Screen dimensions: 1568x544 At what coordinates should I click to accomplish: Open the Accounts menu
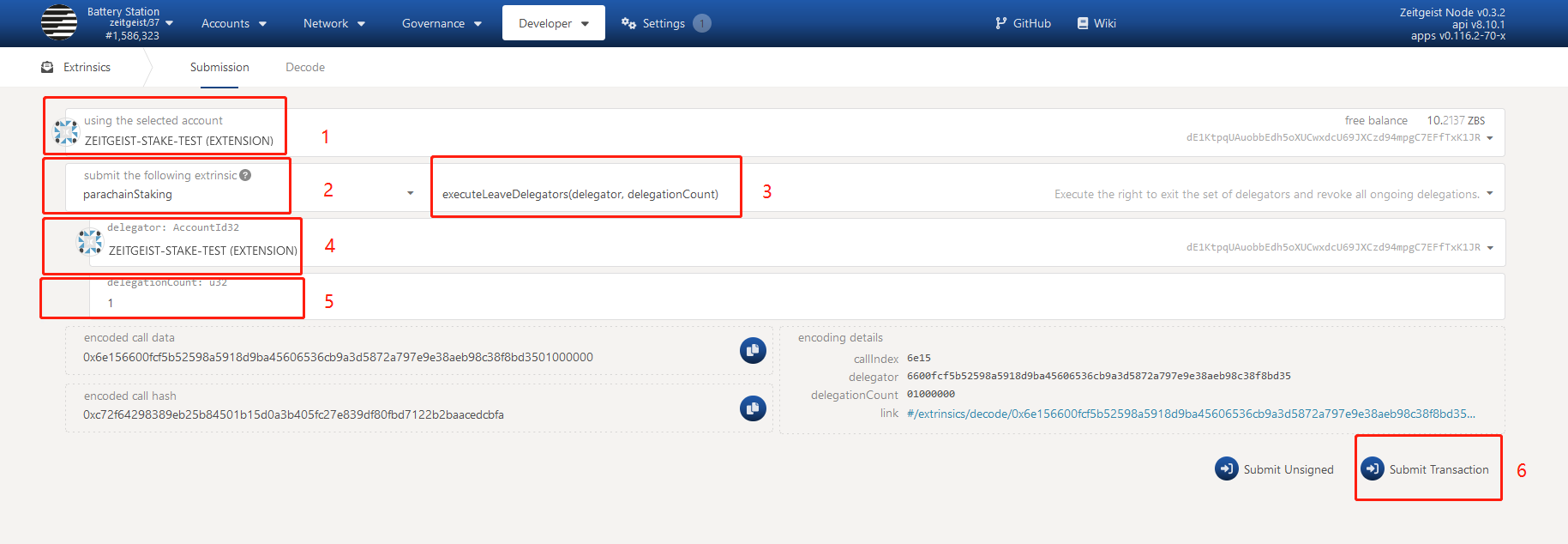click(x=233, y=23)
